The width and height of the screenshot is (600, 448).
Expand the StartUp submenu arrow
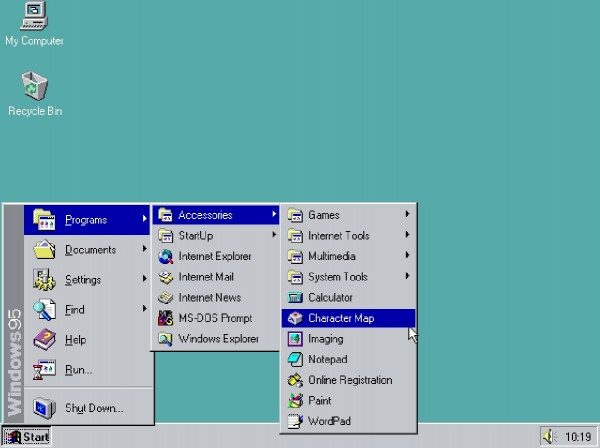click(x=274, y=235)
